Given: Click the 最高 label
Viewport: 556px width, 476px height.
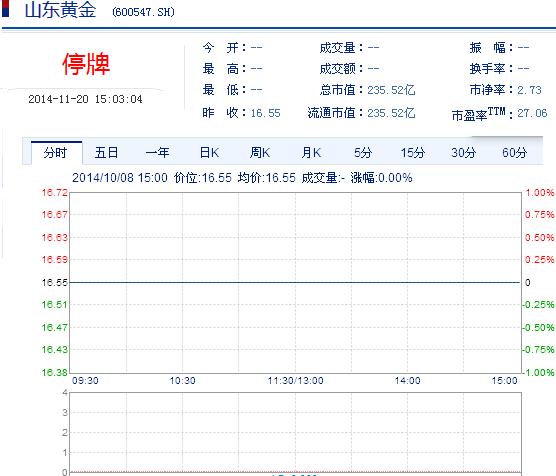Looking at the screenshot, I should pyautogui.click(x=224, y=68).
